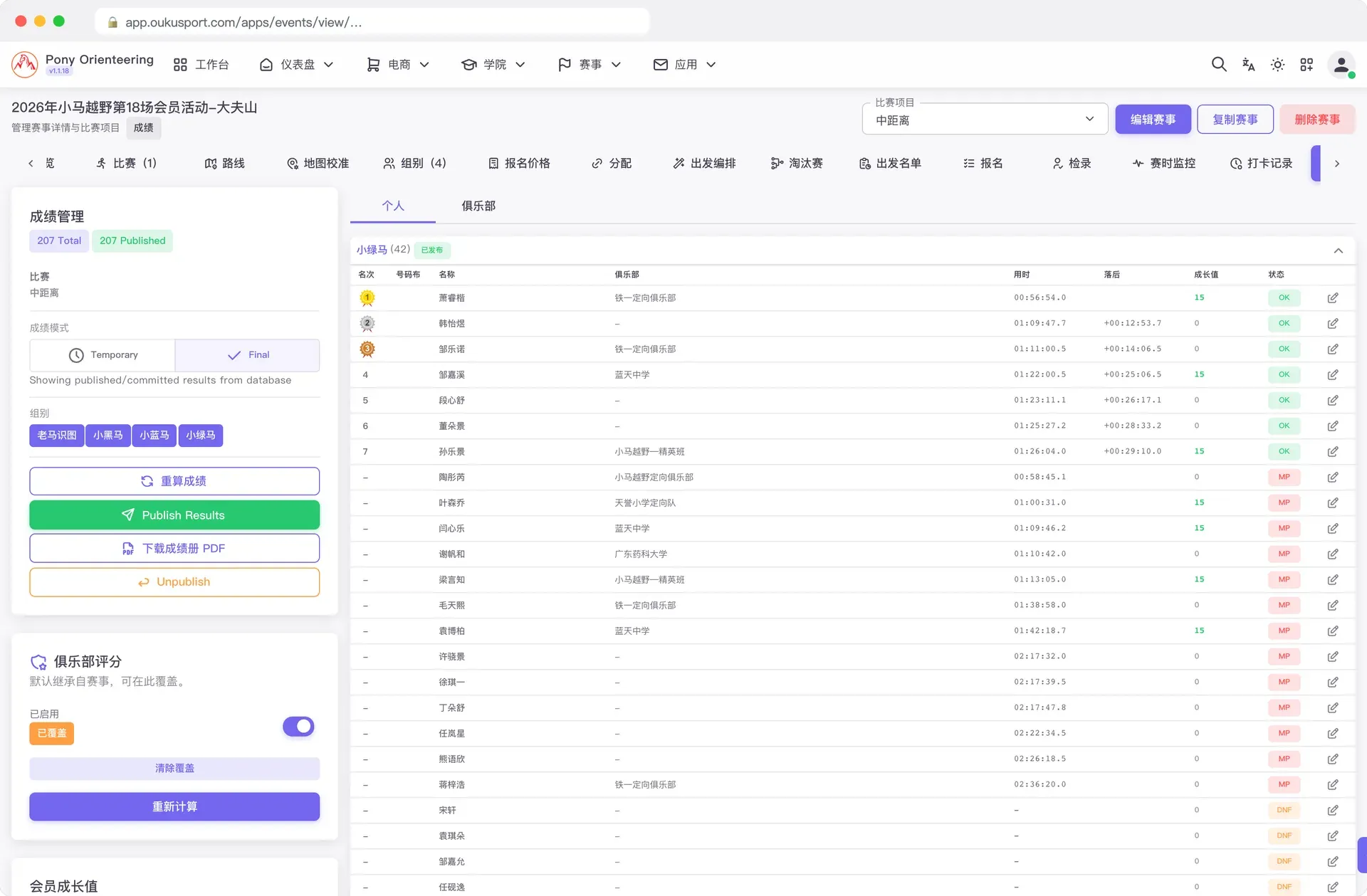Open the 打卡记录 tab

click(1262, 164)
